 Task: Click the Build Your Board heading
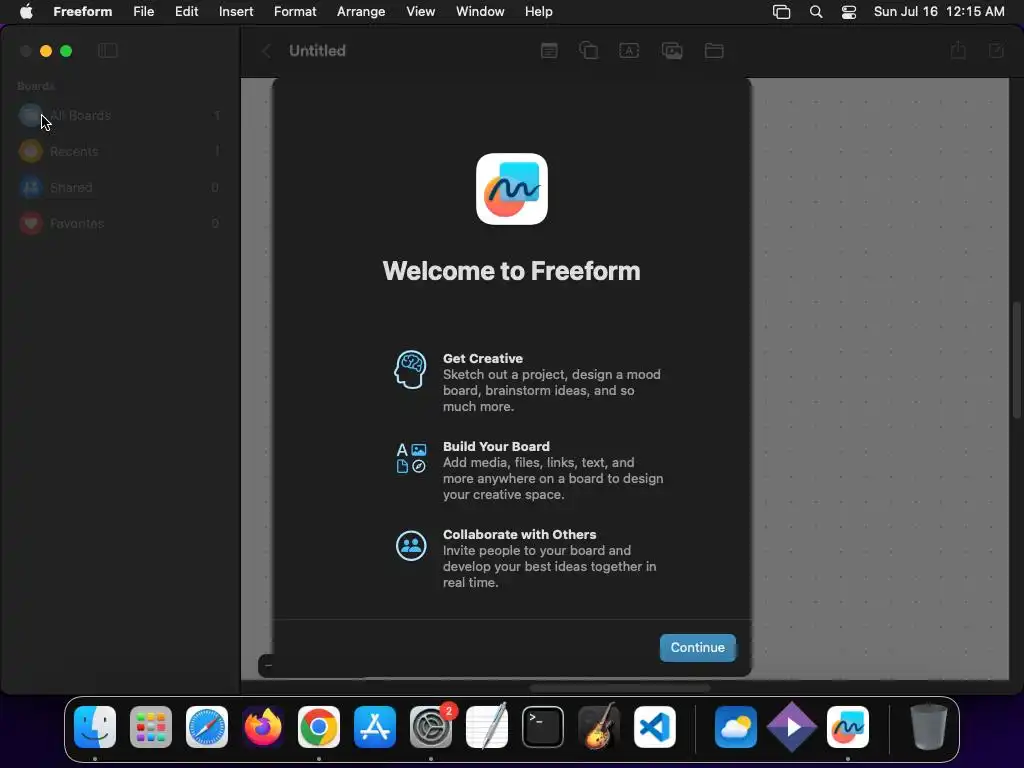coord(496,447)
